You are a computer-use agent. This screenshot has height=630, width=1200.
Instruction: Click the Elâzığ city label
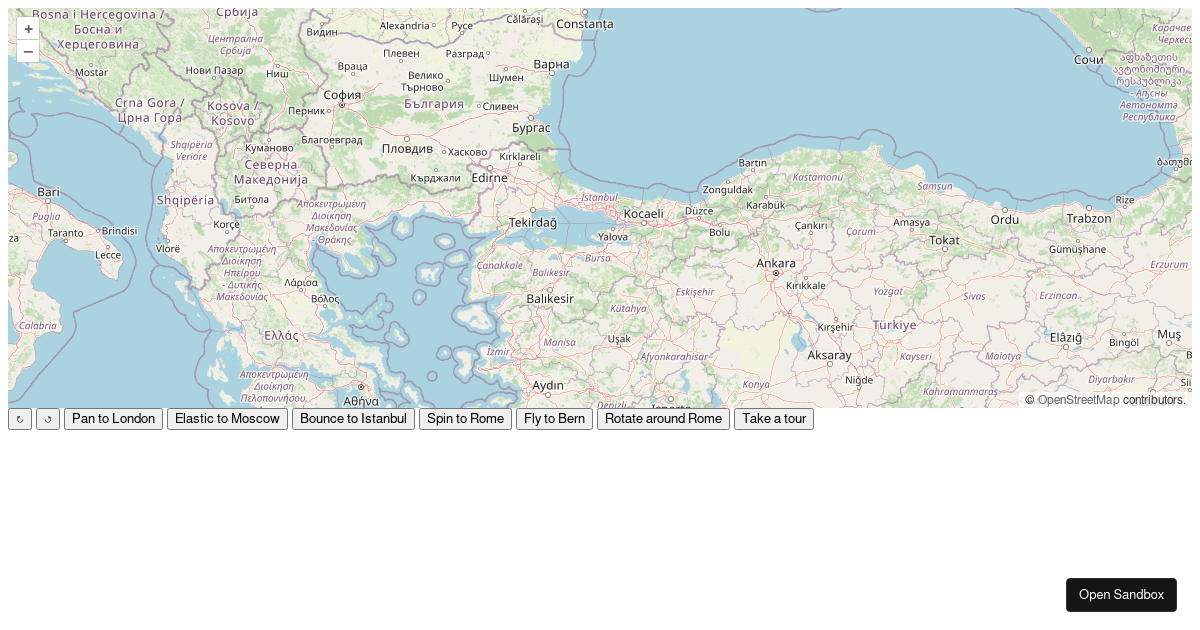click(1066, 337)
